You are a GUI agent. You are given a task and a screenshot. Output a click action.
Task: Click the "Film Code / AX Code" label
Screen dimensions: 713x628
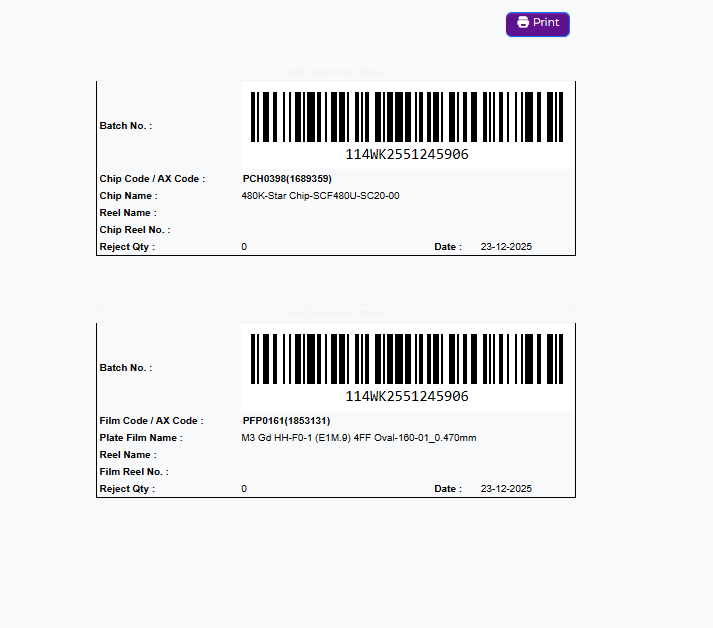pos(151,421)
